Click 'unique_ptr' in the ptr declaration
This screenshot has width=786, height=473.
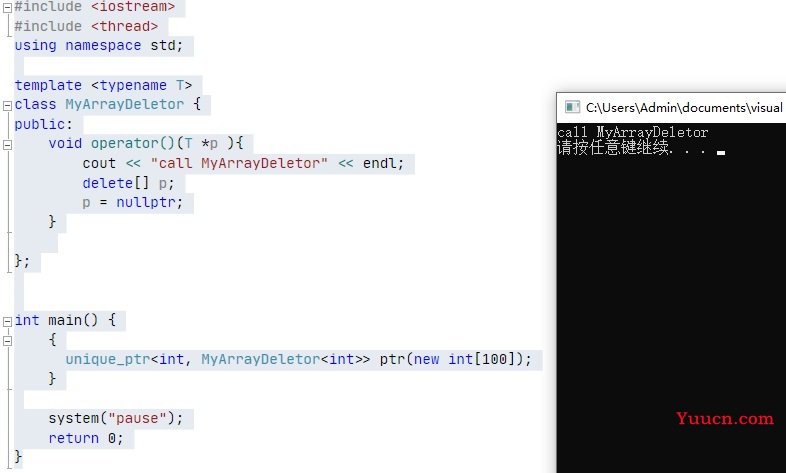(x=108, y=360)
